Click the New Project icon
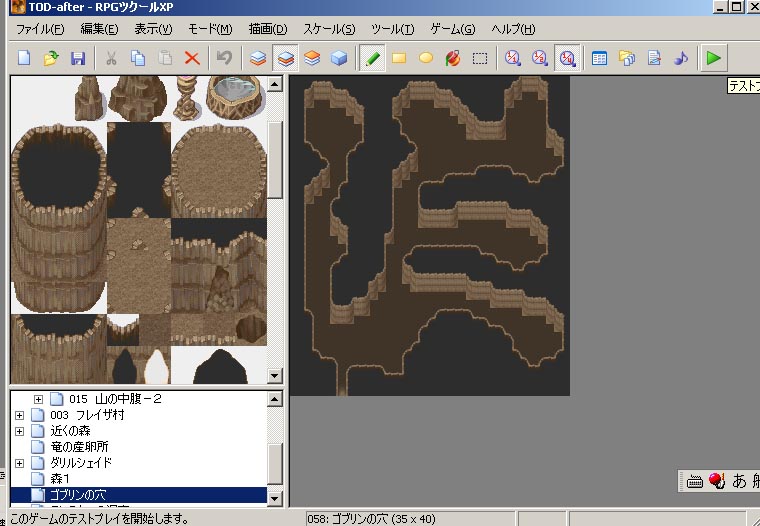760x526 pixels. coord(24,58)
